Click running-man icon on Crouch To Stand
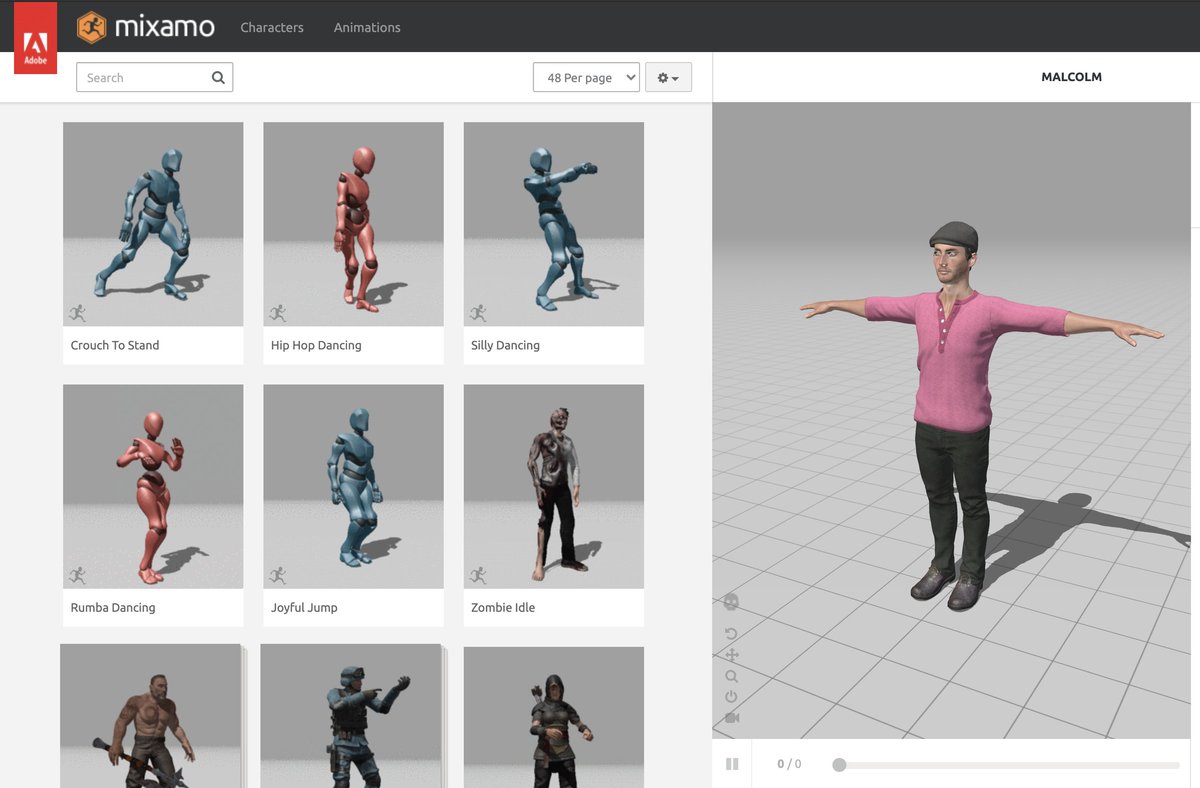 pos(78,313)
